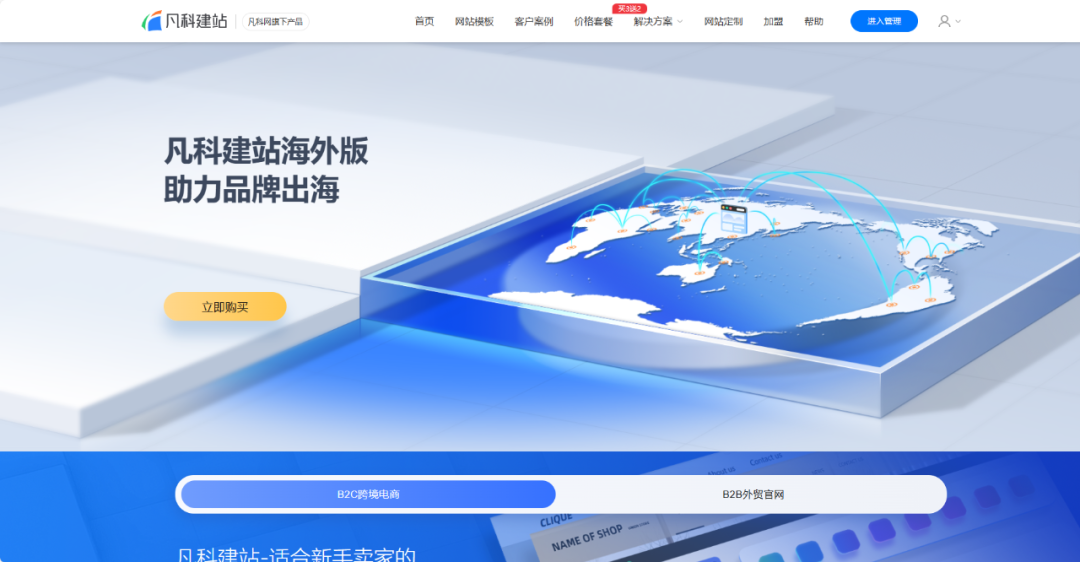
Task: Open 帮助 navigation item
Action: pos(813,21)
